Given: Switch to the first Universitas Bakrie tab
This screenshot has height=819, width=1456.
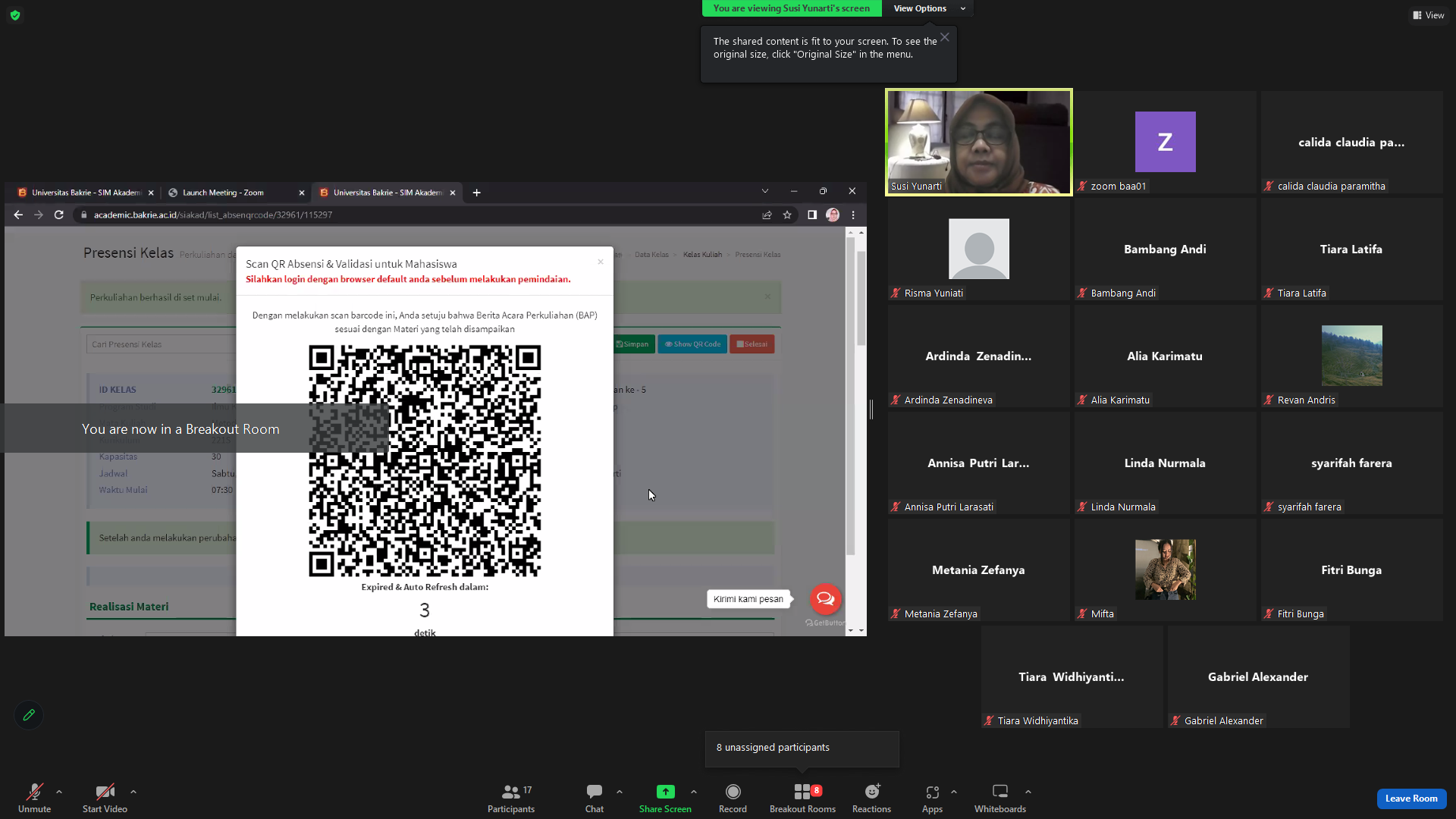Looking at the screenshot, I should point(85,193).
